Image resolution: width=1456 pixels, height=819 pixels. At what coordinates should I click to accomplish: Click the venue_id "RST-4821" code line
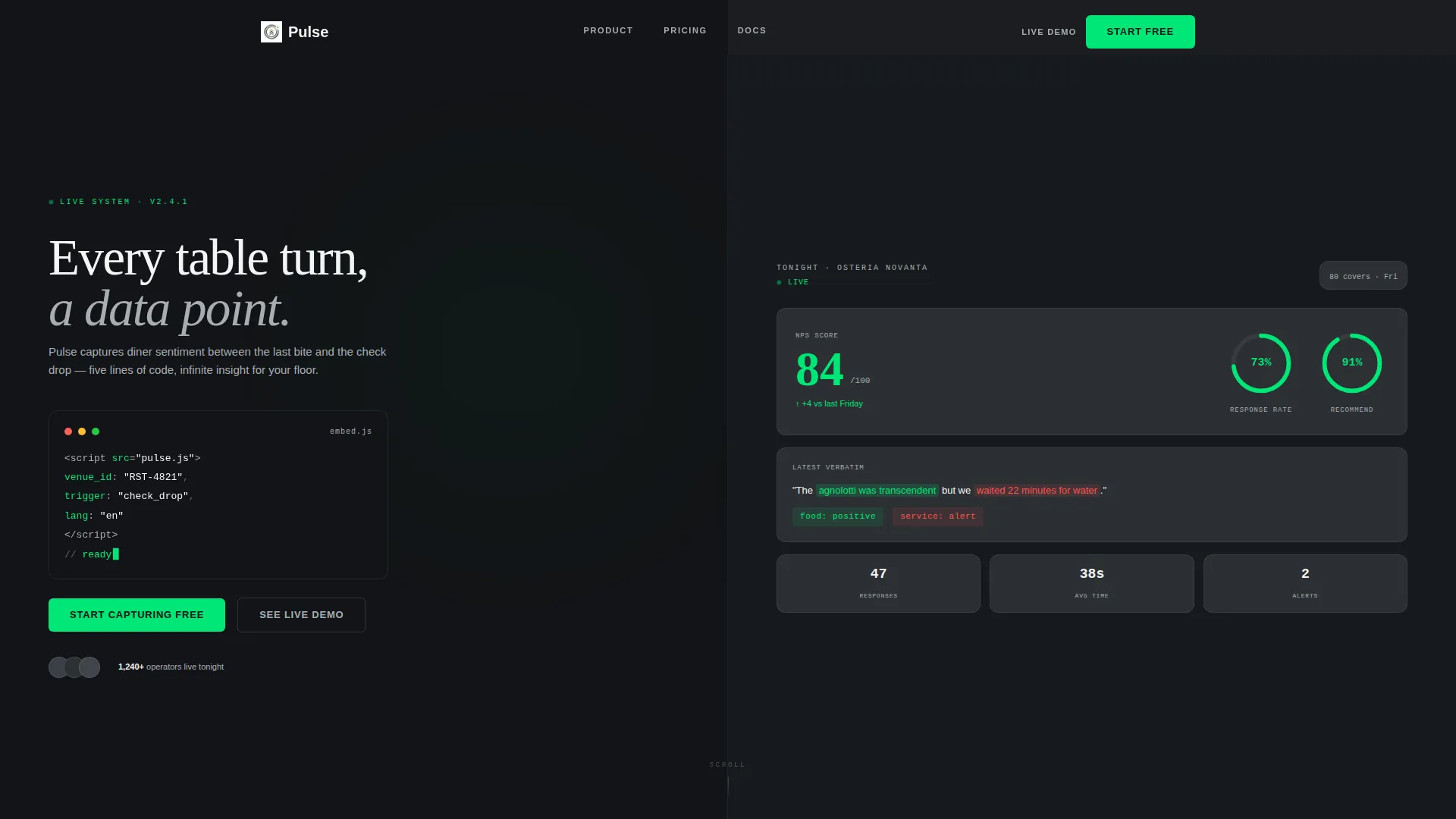(x=126, y=477)
